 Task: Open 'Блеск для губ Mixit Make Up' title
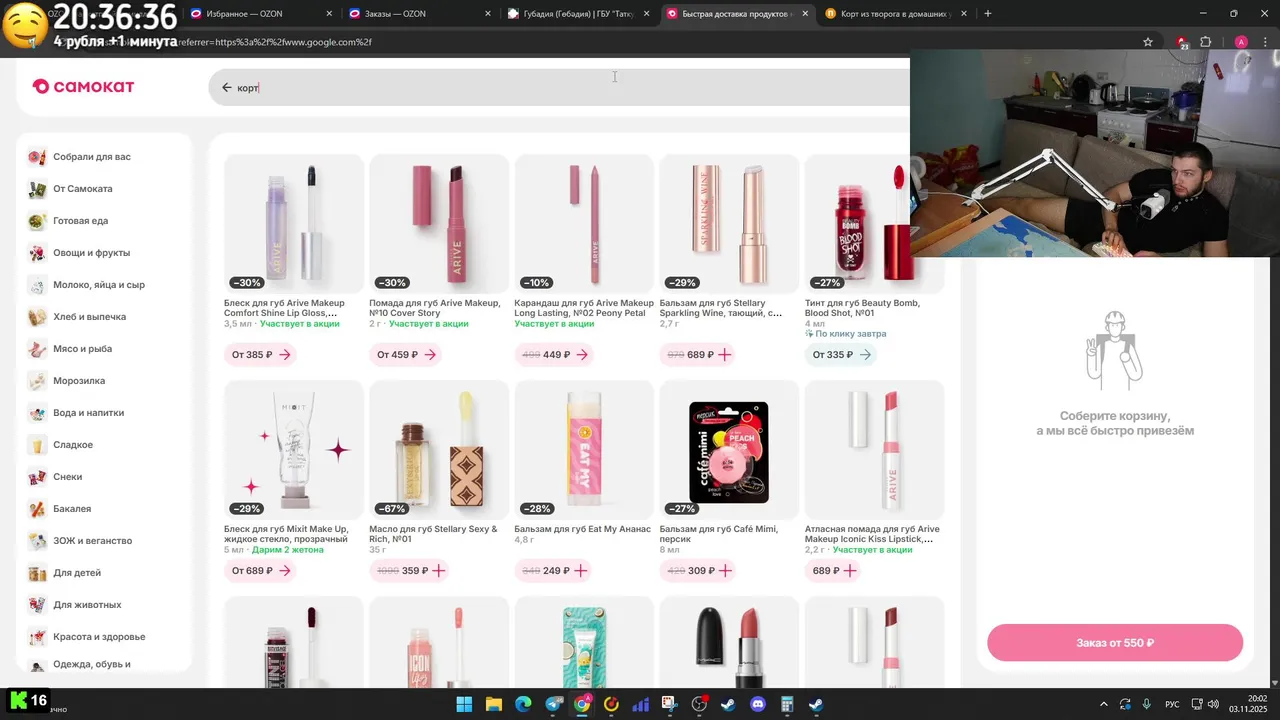[x=286, y=534]
